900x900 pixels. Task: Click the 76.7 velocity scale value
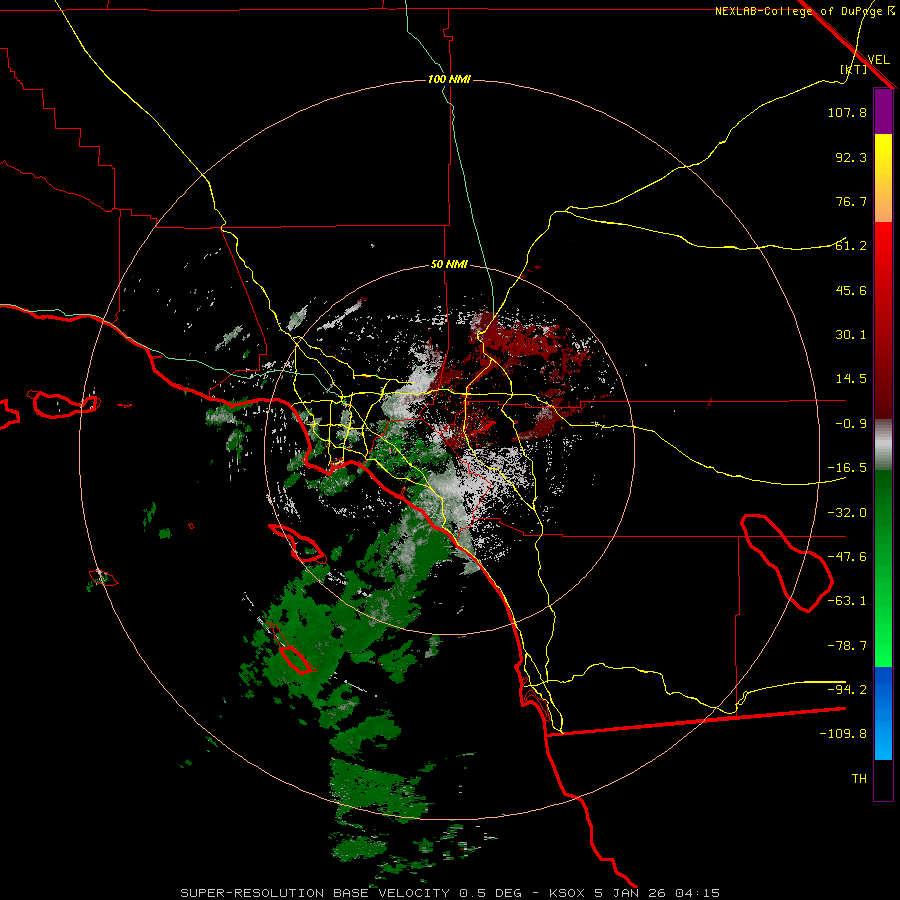click(x=851, y=201)
